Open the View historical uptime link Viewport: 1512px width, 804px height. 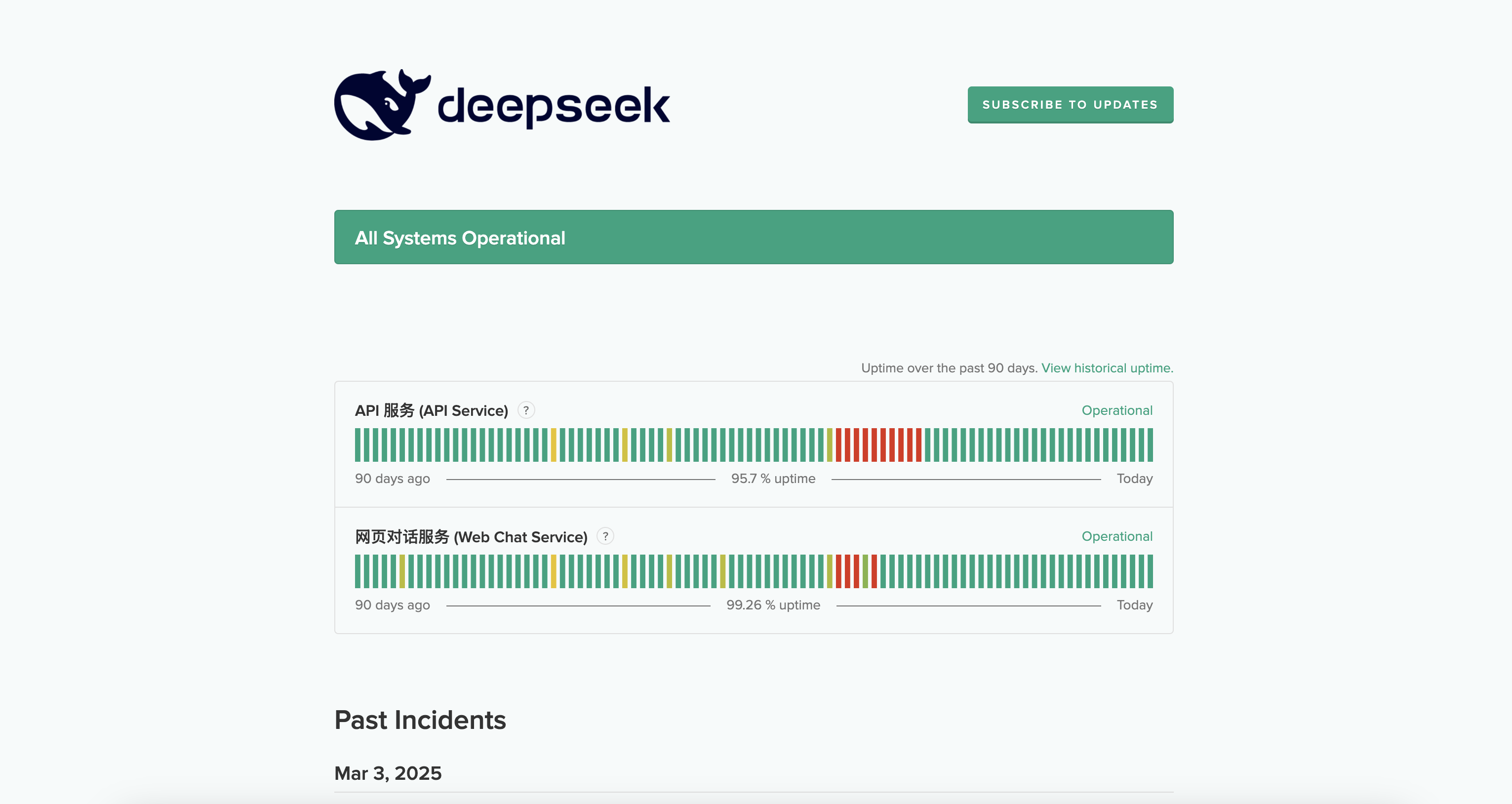point(1106,368)
